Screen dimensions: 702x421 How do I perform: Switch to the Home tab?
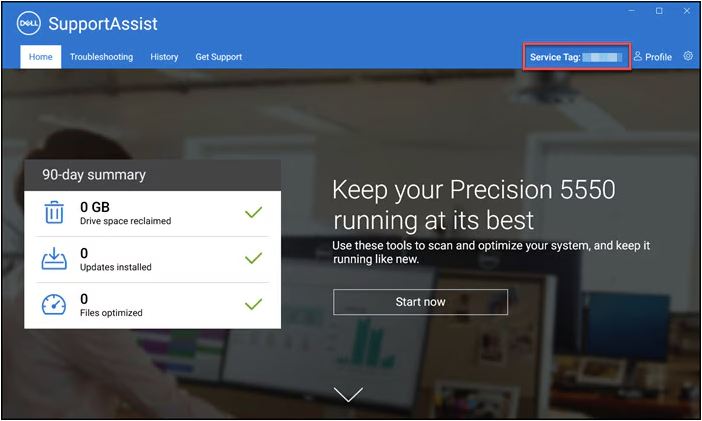41,57
